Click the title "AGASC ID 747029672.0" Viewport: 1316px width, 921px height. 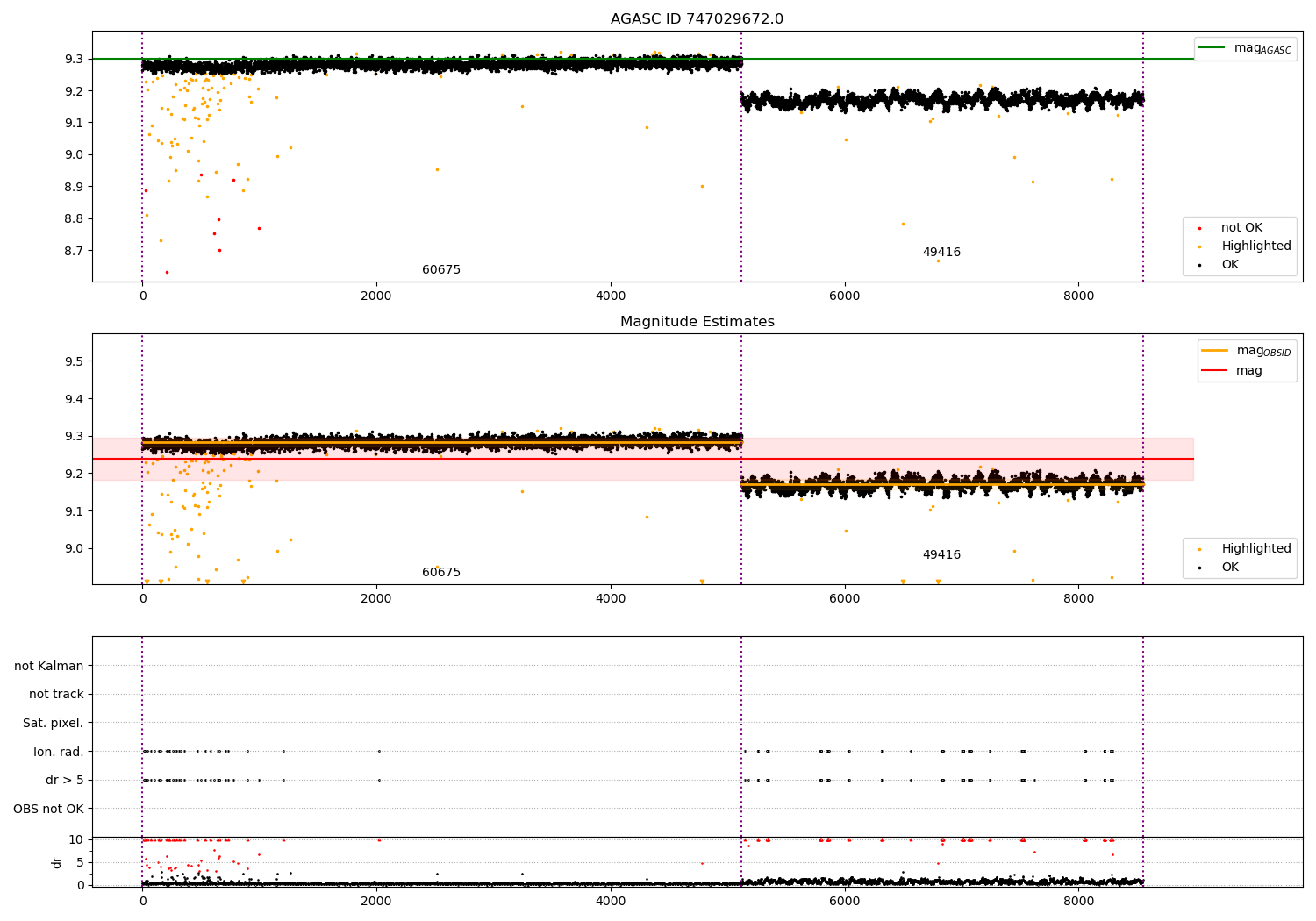tap(697, 19)
